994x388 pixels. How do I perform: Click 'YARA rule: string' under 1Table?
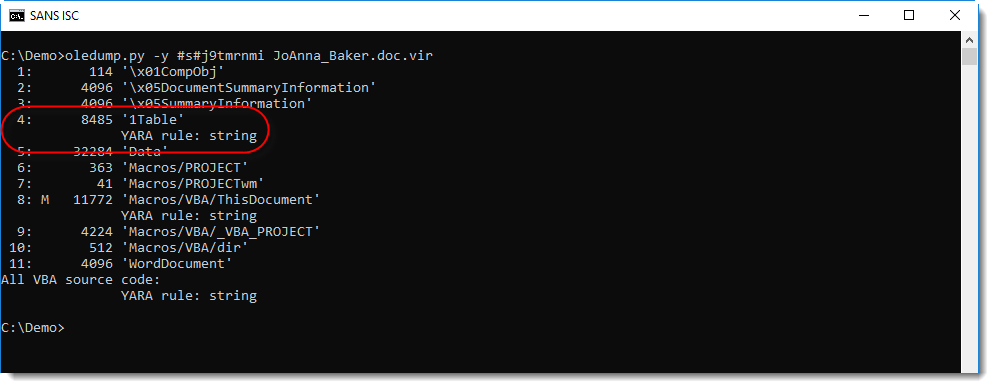(188, 136)
